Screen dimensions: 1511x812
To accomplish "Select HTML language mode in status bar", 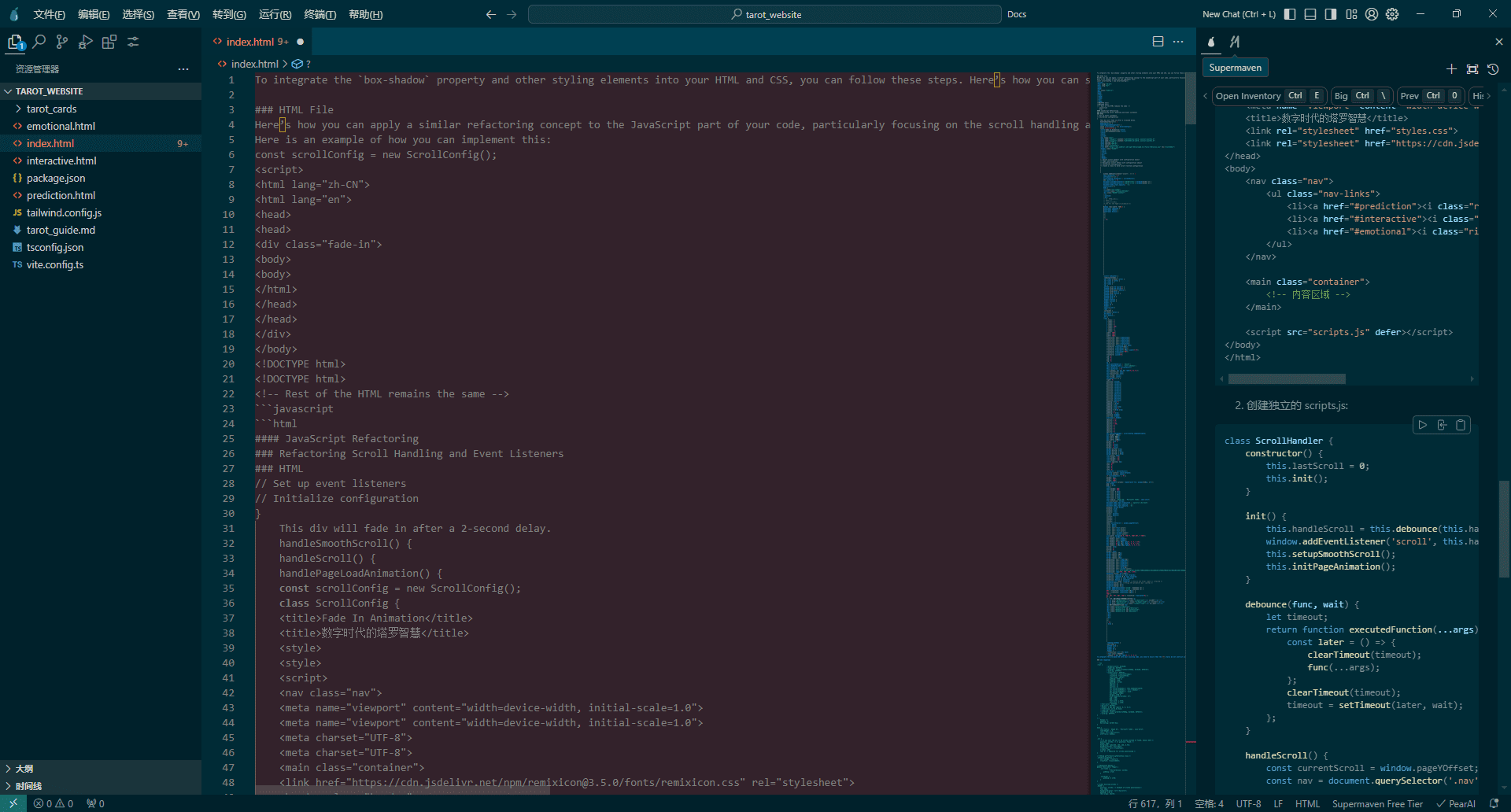I will pyautogui.click(x=1307, y=803).
